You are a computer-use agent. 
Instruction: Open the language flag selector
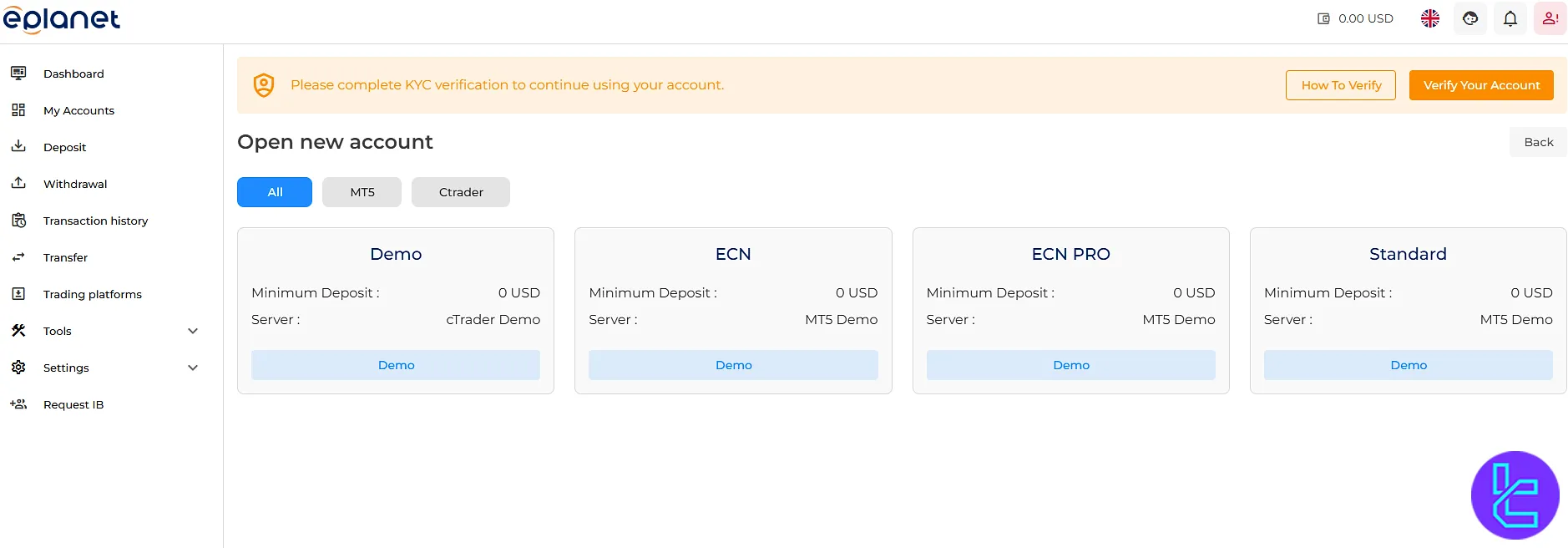1430,18
